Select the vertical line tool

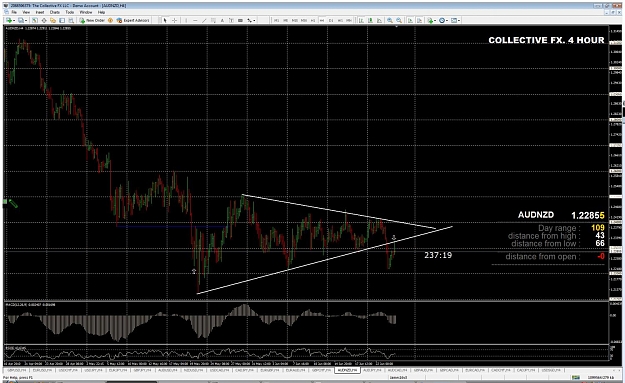tap(186, 20)
